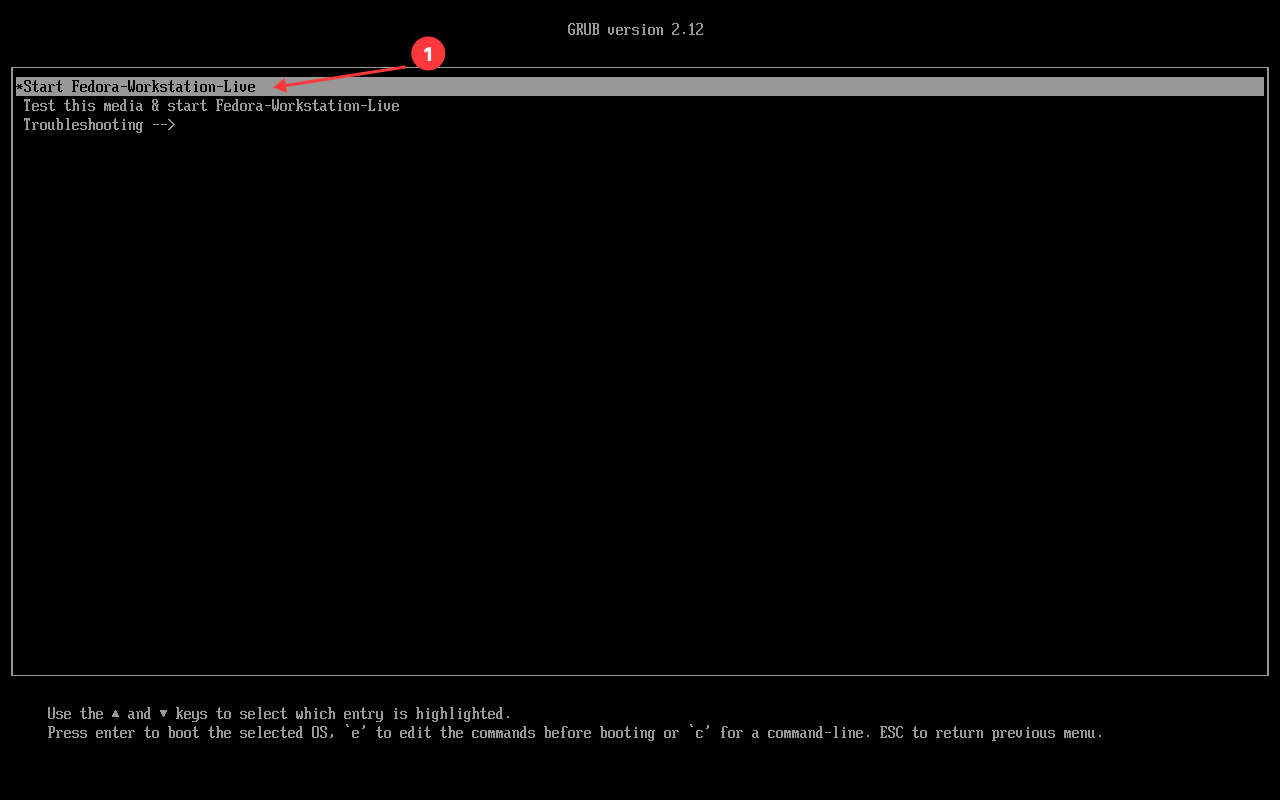Select the Start Fedora-Workstation-Live boot entry

[x=139, y=87]
